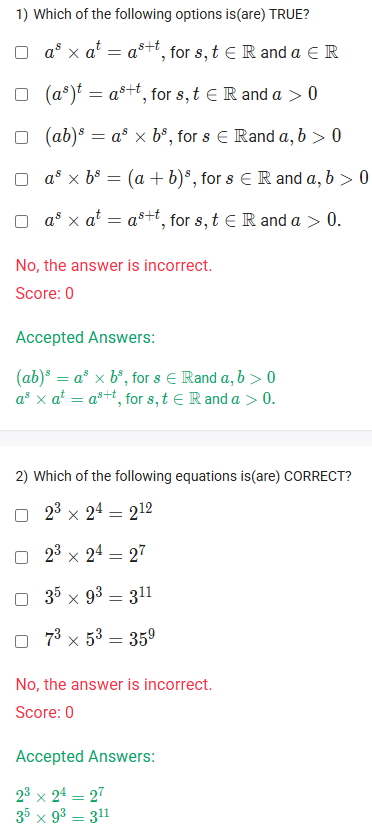Click the green accepted answer 3^5 × 9^3 = 3^11
Image resolution: width=372 pixels, height=836 pixels.
(62, 816)
